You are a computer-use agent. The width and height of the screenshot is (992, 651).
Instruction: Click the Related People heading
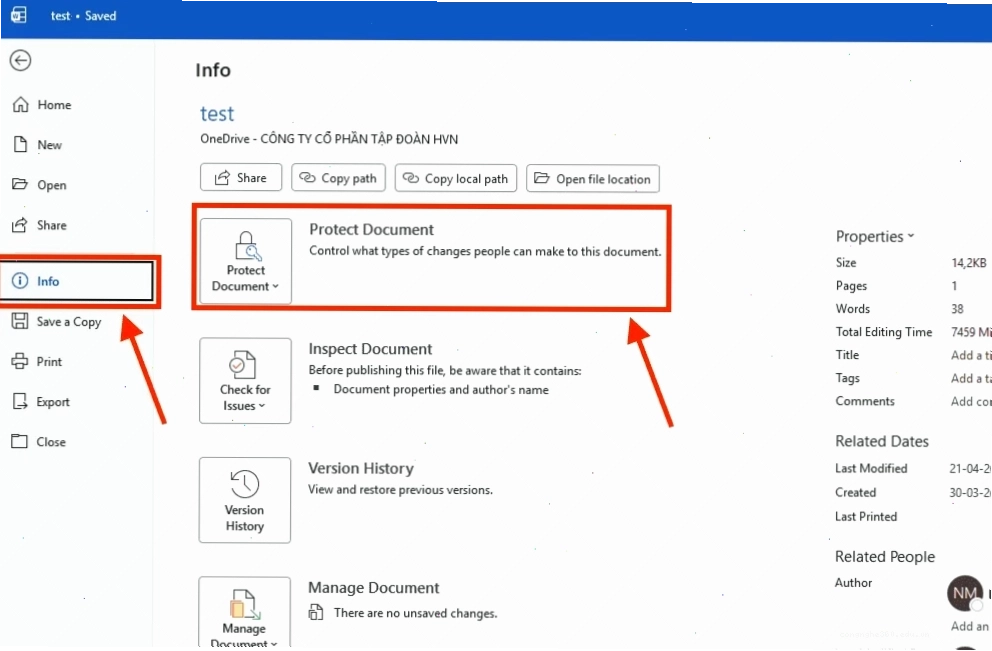tap(885, 557)
